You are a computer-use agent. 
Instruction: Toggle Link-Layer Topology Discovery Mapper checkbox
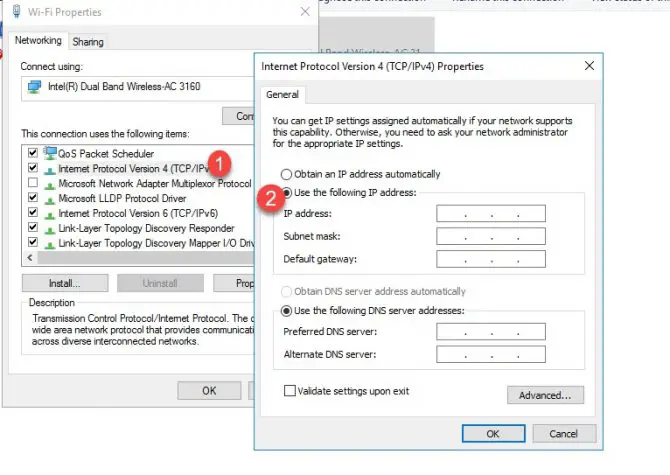(33, 242)
